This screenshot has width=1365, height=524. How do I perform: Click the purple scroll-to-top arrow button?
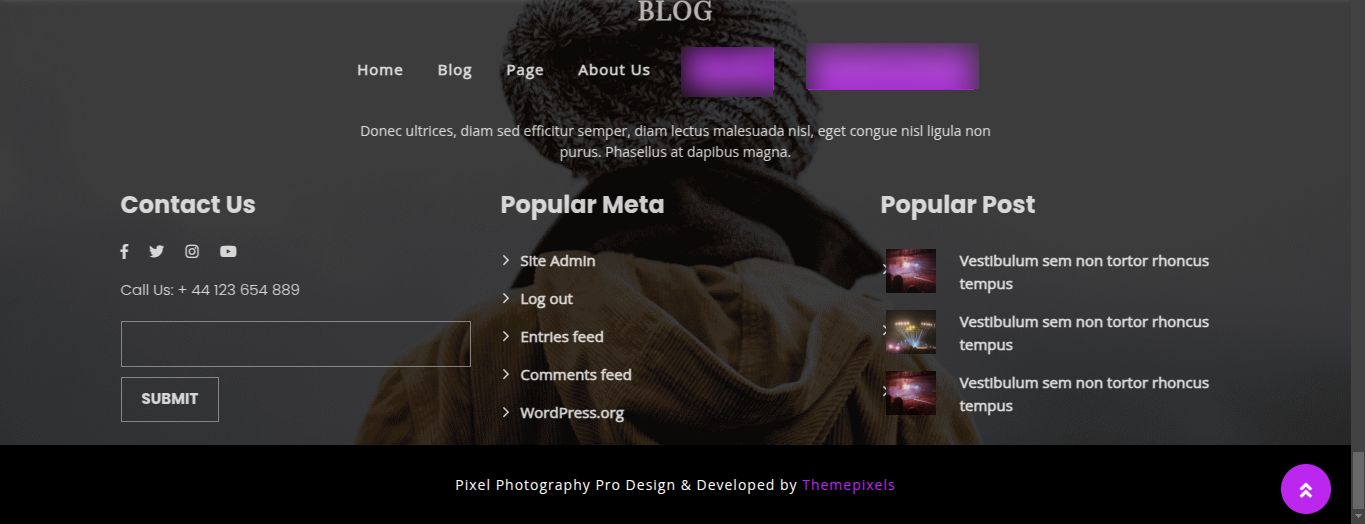[1306, 489]
